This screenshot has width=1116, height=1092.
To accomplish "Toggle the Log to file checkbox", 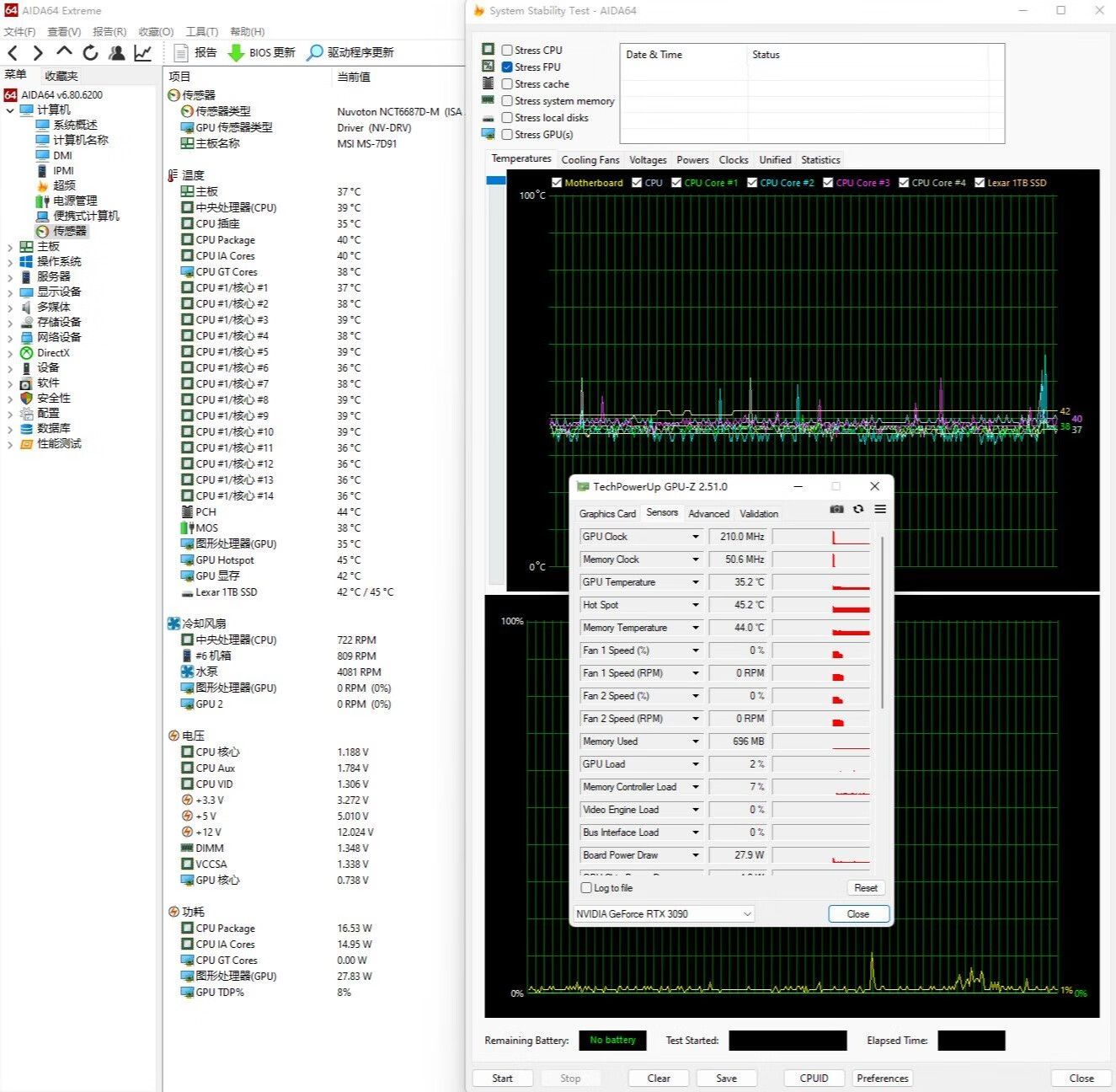I will 586,888.
